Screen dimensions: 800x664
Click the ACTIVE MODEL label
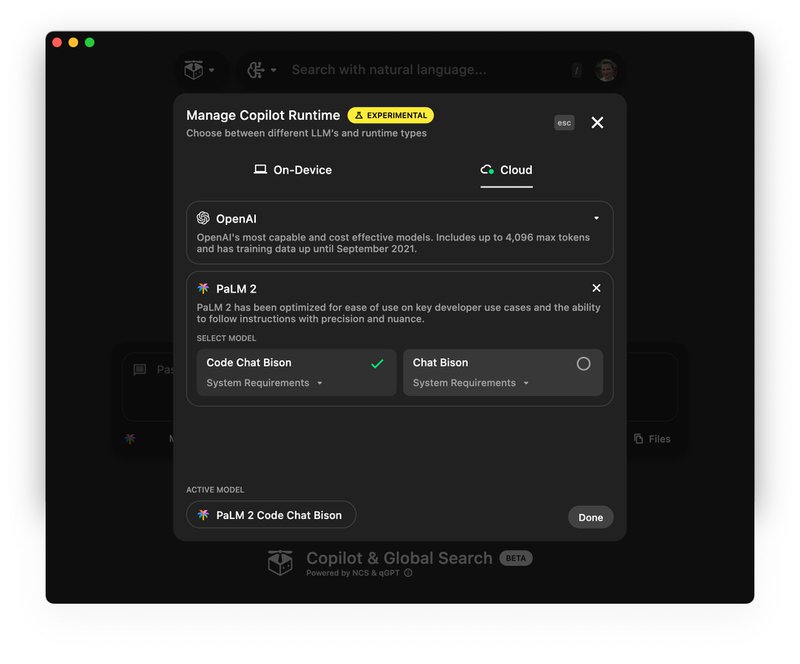(x=215, y=490)
